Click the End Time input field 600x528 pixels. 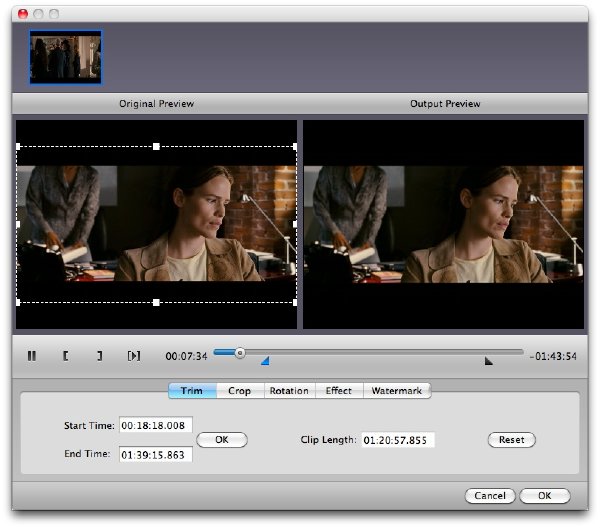pyautogui.click(x=156, y=455)
